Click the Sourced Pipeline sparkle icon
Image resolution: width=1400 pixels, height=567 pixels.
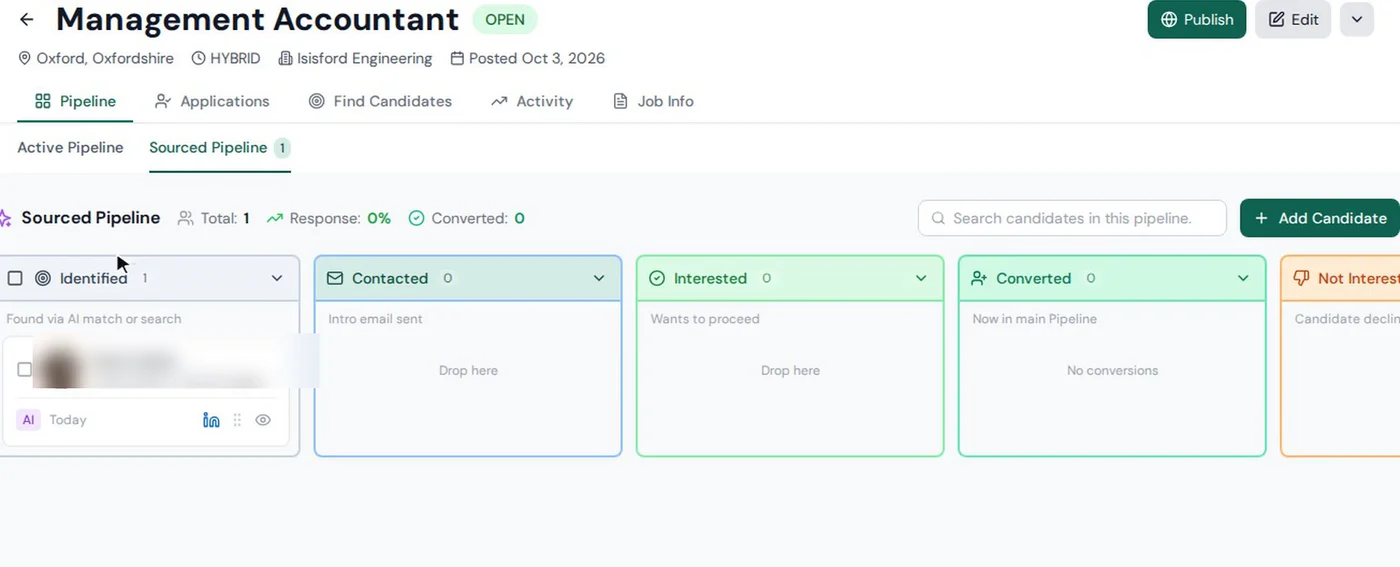point(5,218)
